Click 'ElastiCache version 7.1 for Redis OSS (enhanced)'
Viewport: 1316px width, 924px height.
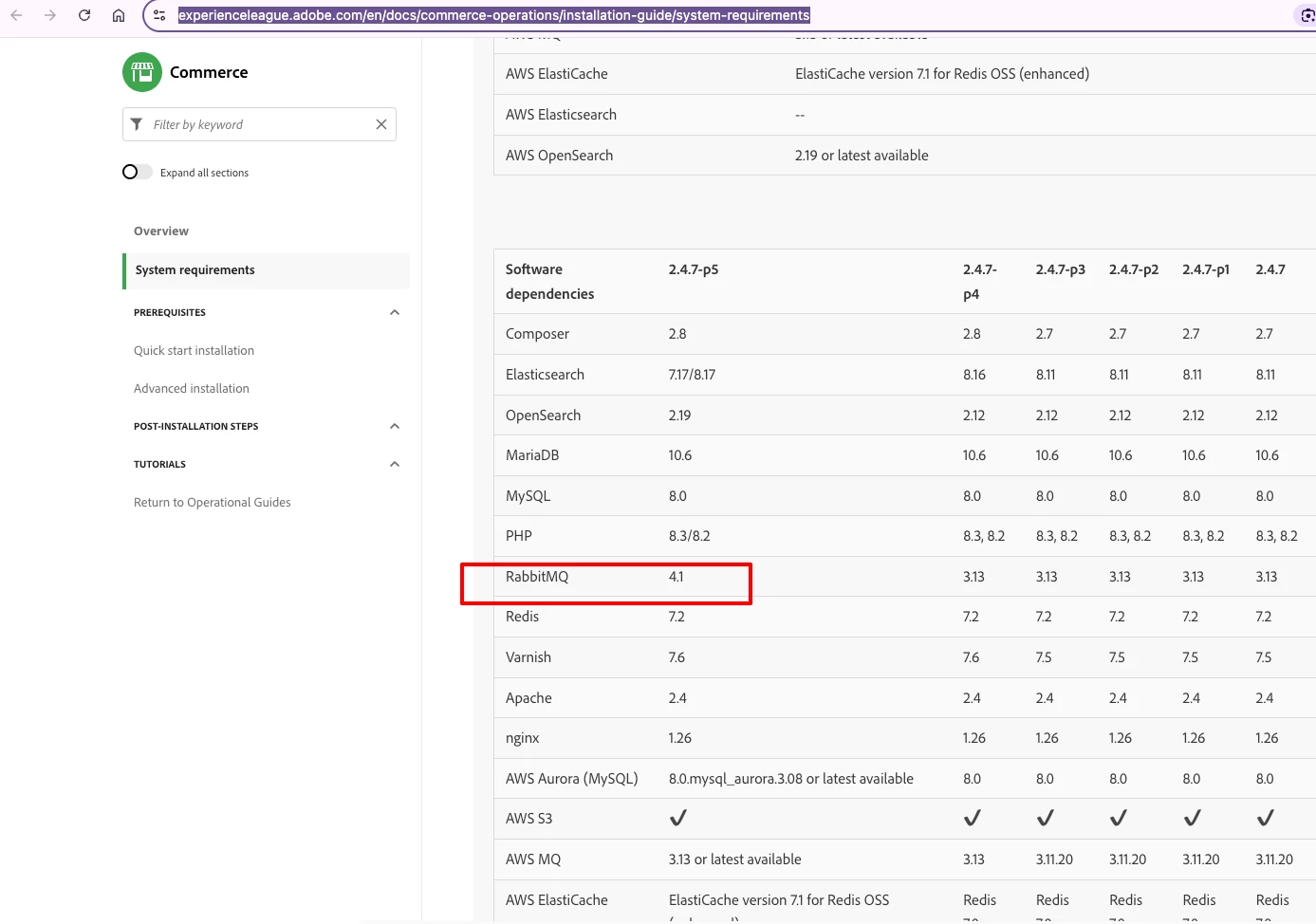point(942,74)
